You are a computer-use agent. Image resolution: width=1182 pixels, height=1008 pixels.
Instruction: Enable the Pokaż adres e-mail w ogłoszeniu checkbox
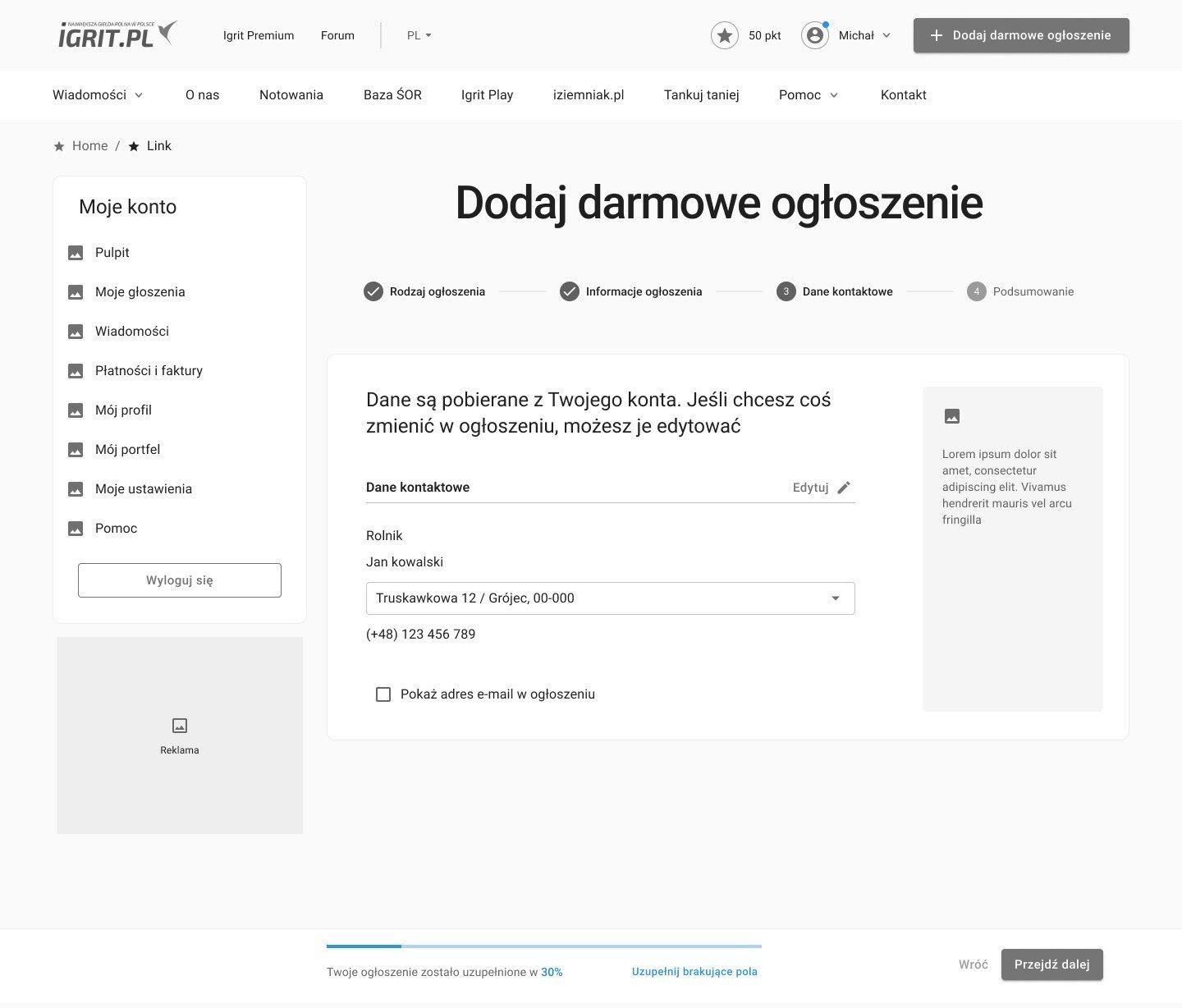pyautogui.click(x=383, y=694)
